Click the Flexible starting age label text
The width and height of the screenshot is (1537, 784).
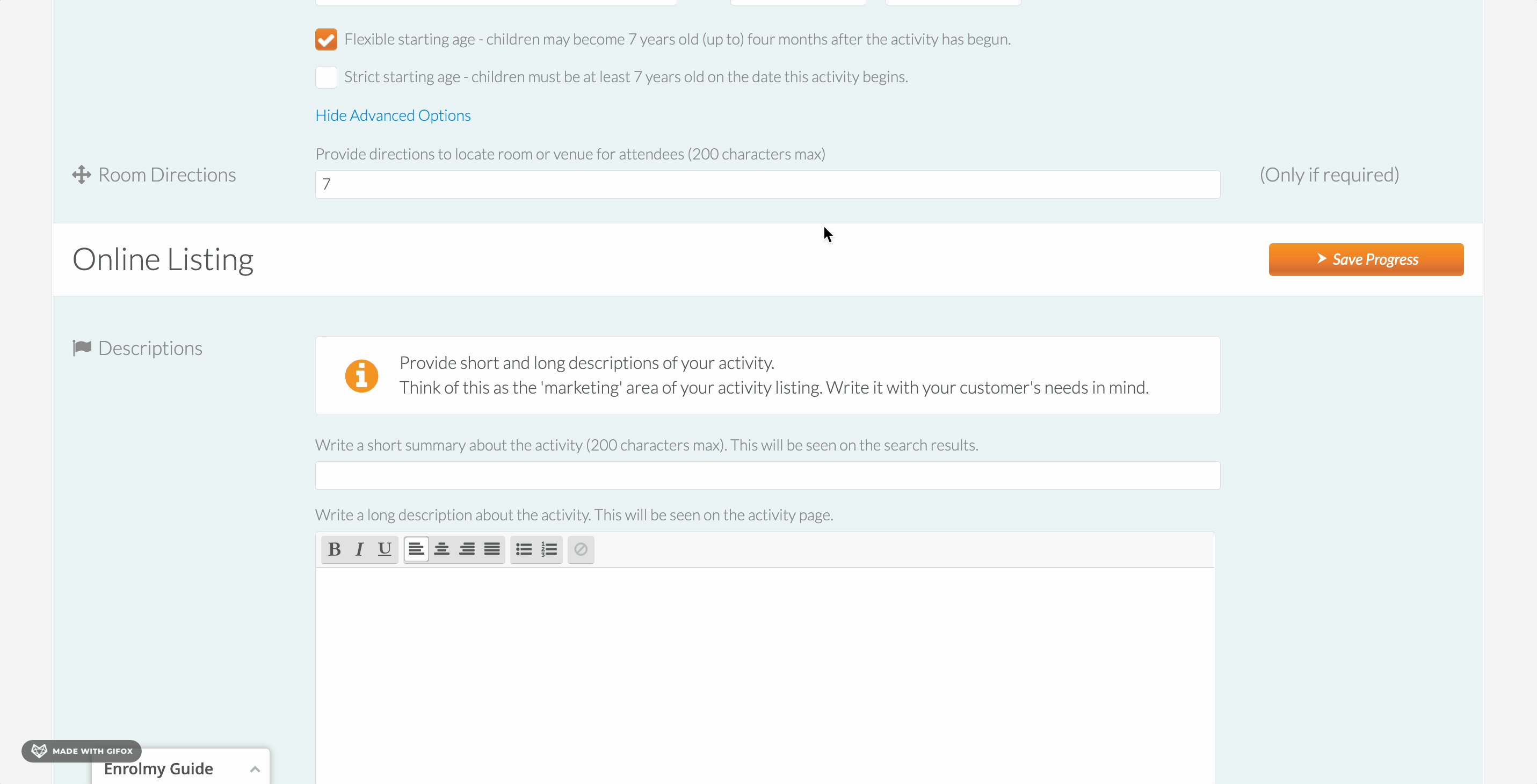(677, 39)
